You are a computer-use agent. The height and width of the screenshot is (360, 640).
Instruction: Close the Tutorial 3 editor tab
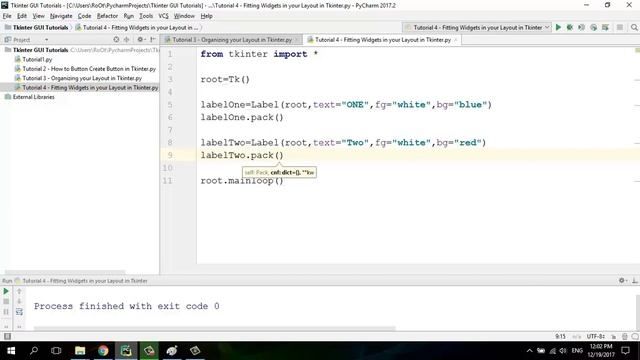click(x=297, y=40)
